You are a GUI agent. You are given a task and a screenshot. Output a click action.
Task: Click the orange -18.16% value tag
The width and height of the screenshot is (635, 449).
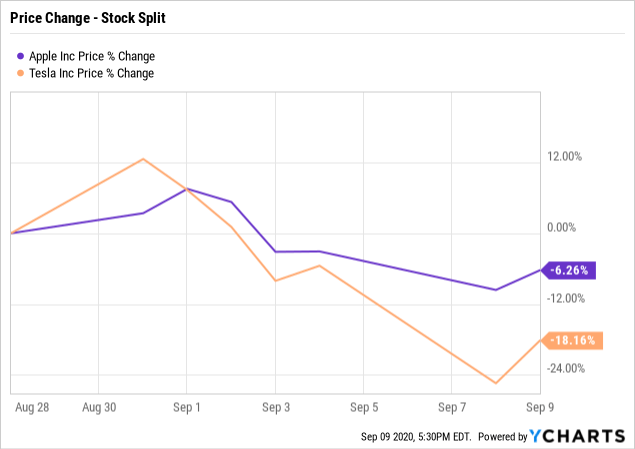(571, 340)
